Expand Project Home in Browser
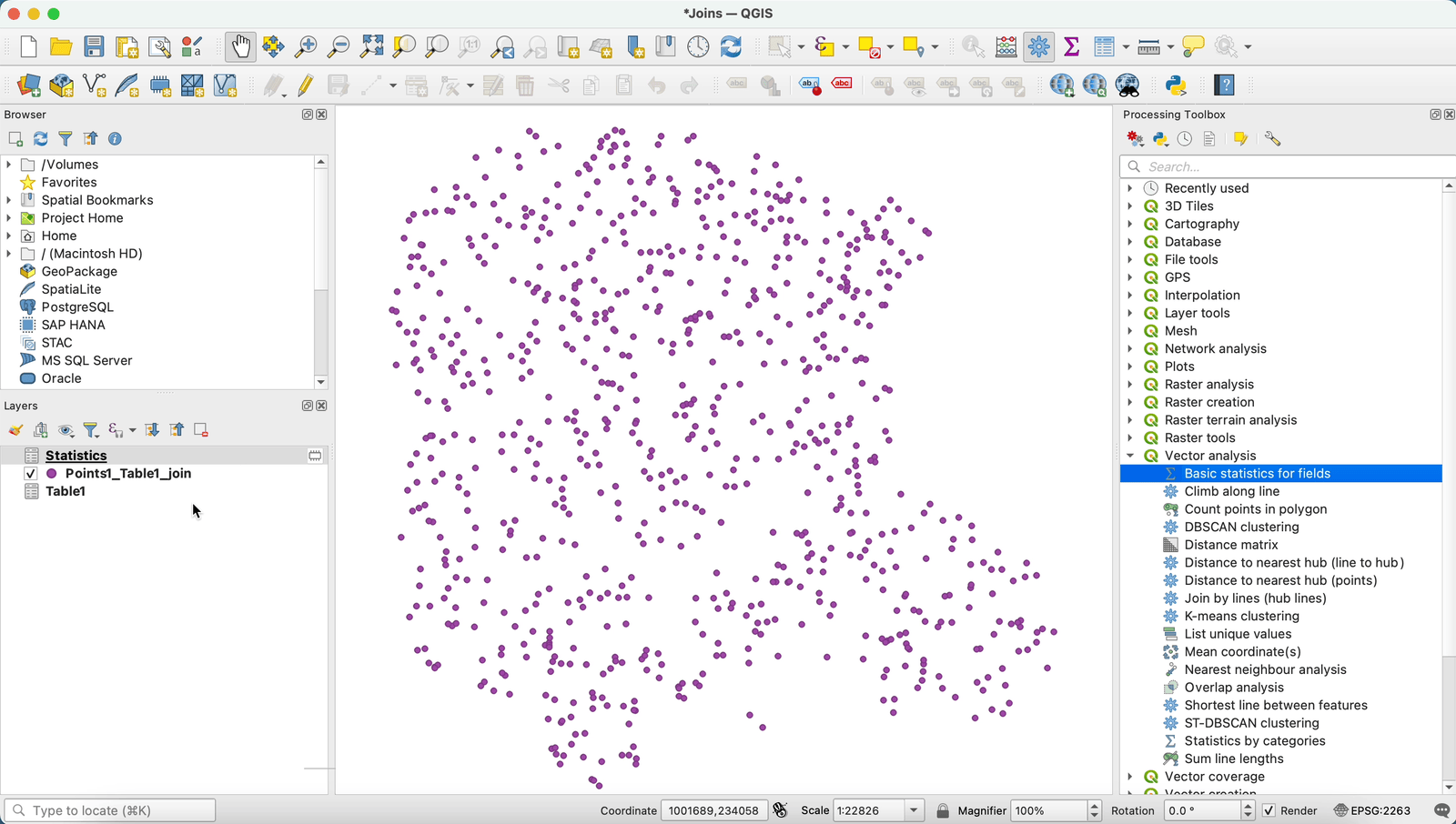The height and width of the screenshot is (824, 1456). [x=9, y=218]
